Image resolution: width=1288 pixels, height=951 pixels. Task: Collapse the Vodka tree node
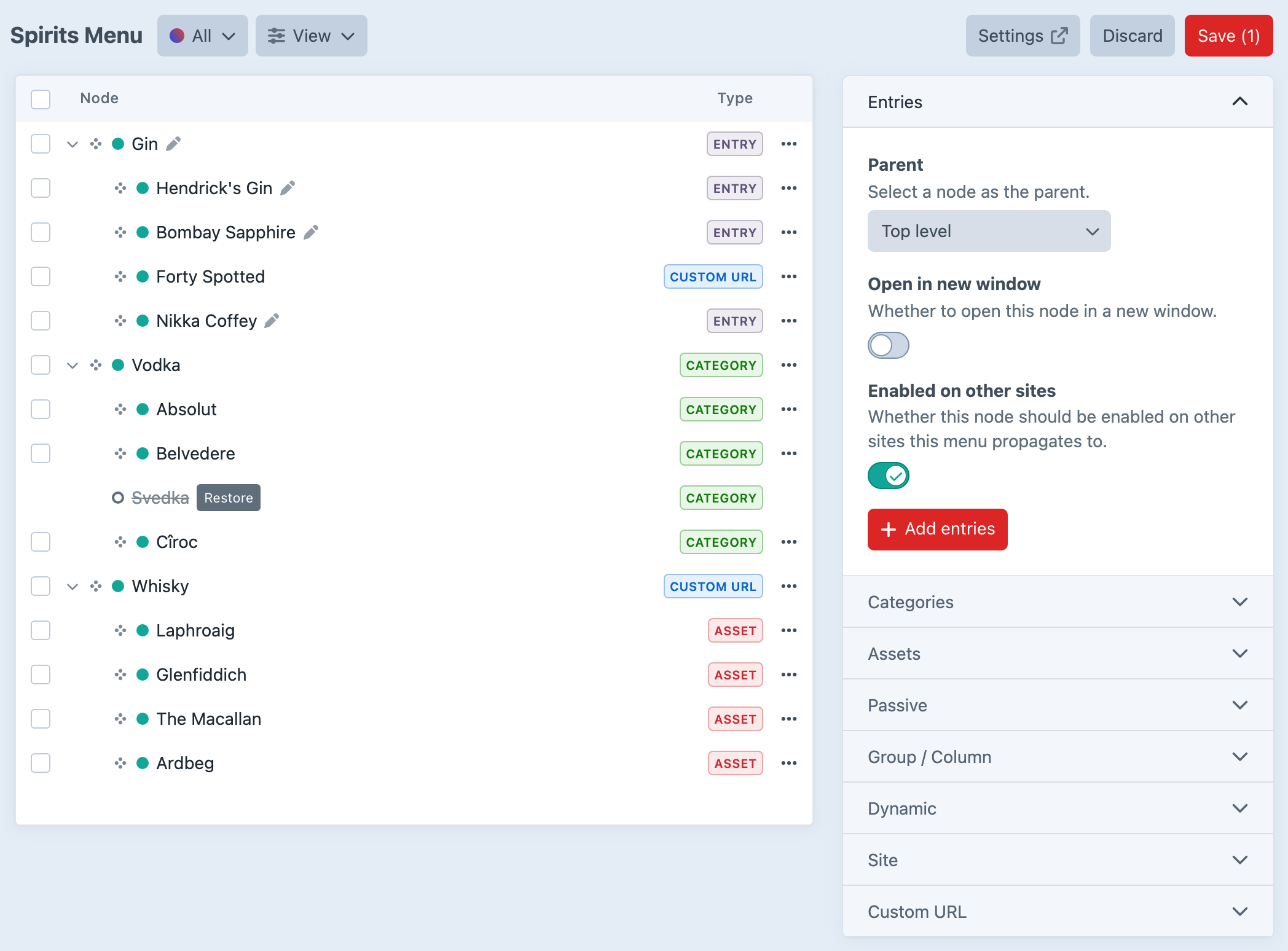pyautogui.click(x=73, y=366)
